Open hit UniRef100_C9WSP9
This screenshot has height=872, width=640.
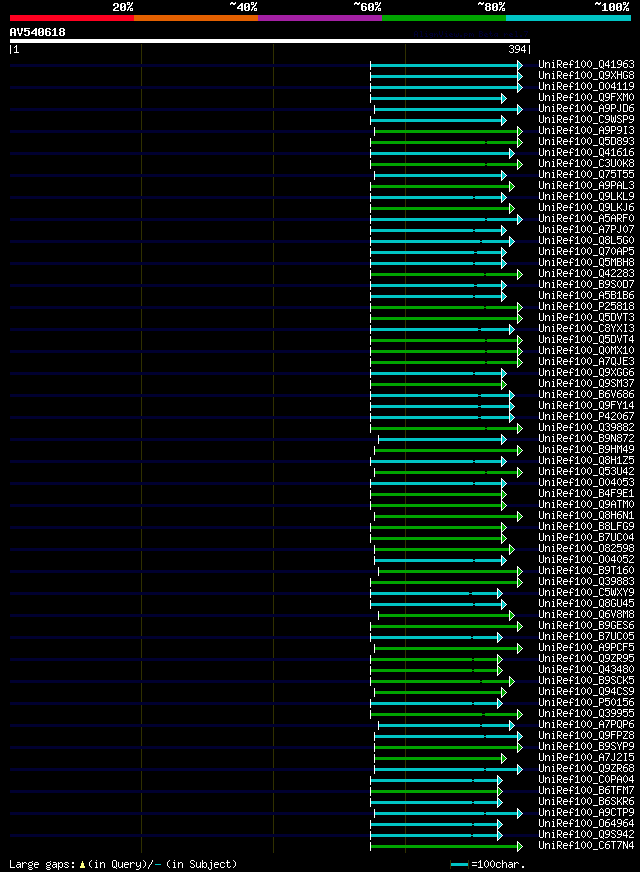tap(586, 120)
